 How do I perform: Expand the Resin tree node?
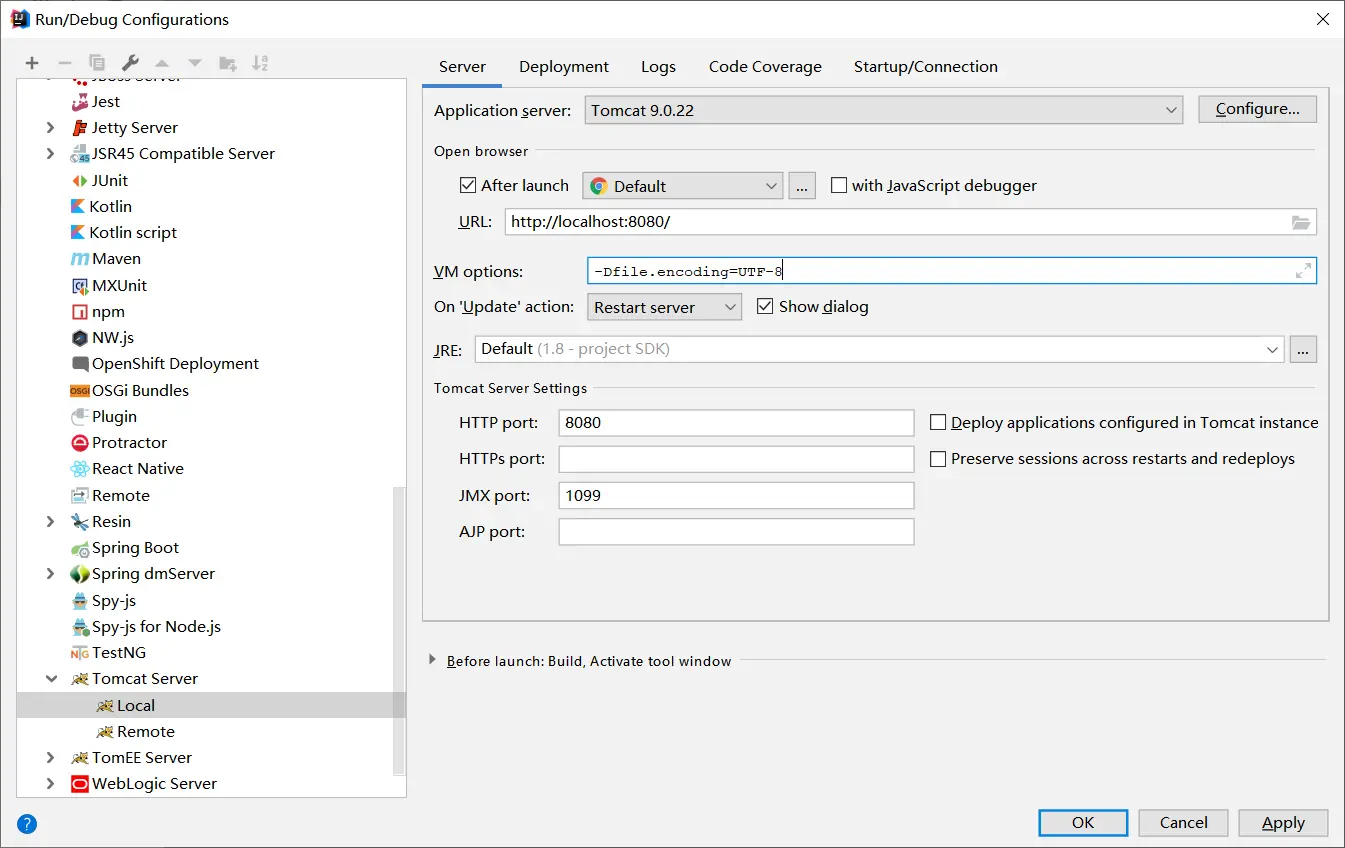point(51,521)
